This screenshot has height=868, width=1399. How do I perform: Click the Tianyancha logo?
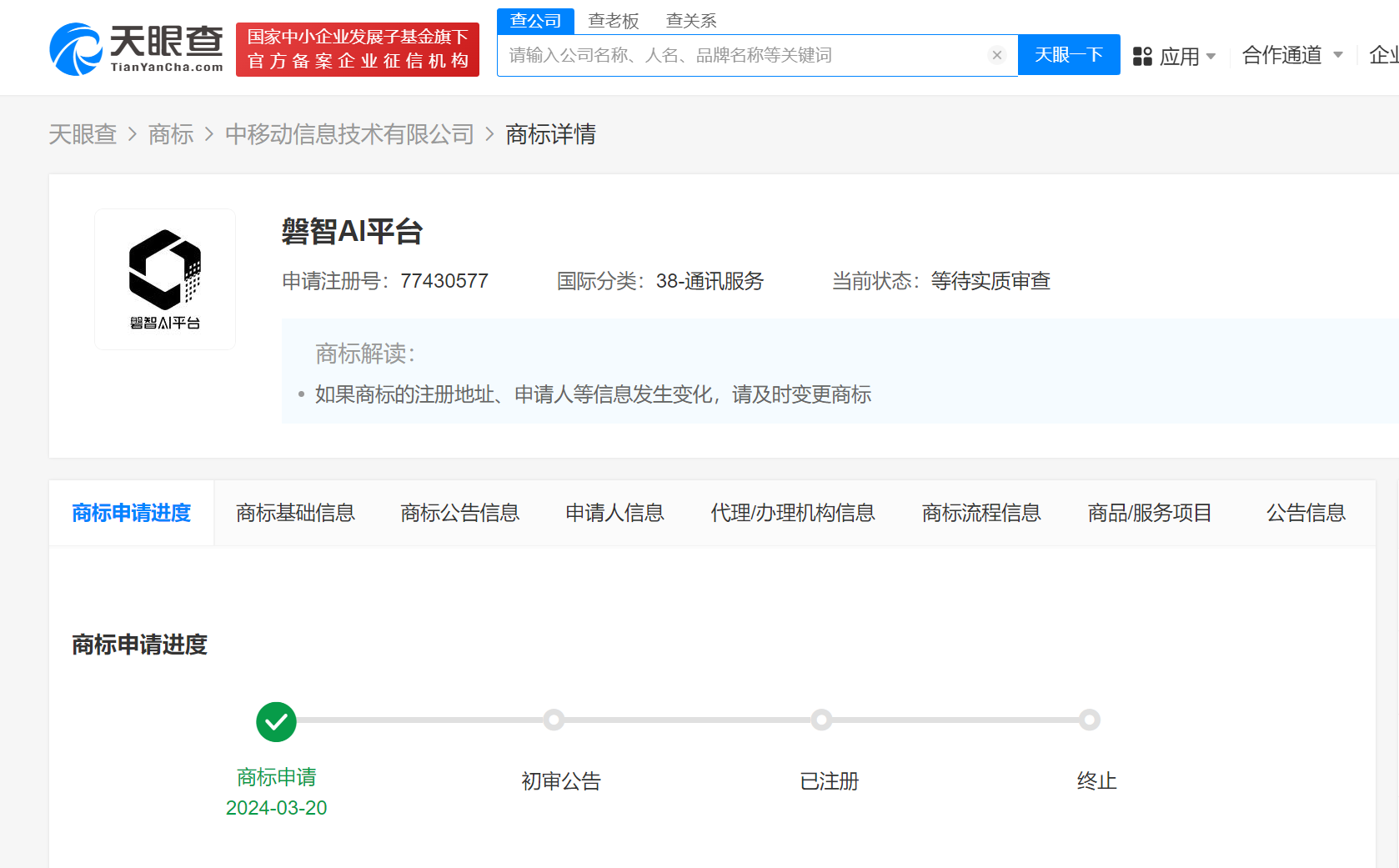coord(137,49)
